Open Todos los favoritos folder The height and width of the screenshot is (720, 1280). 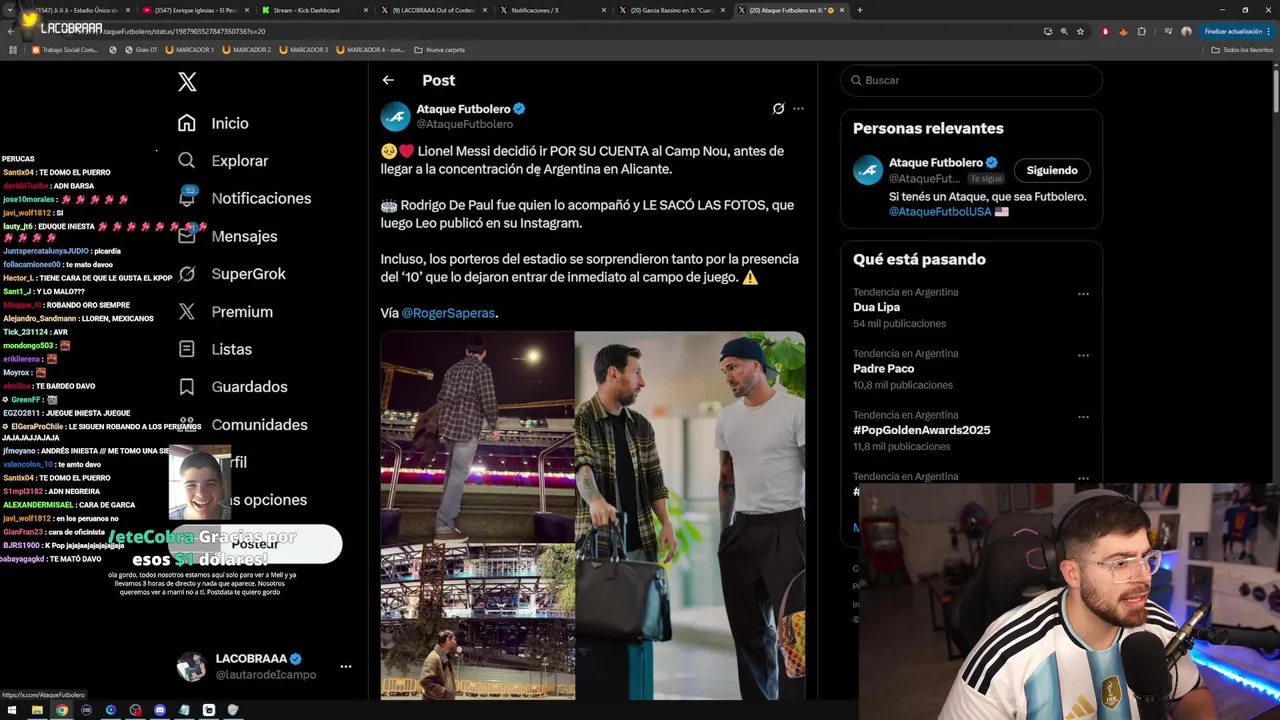1242,50
